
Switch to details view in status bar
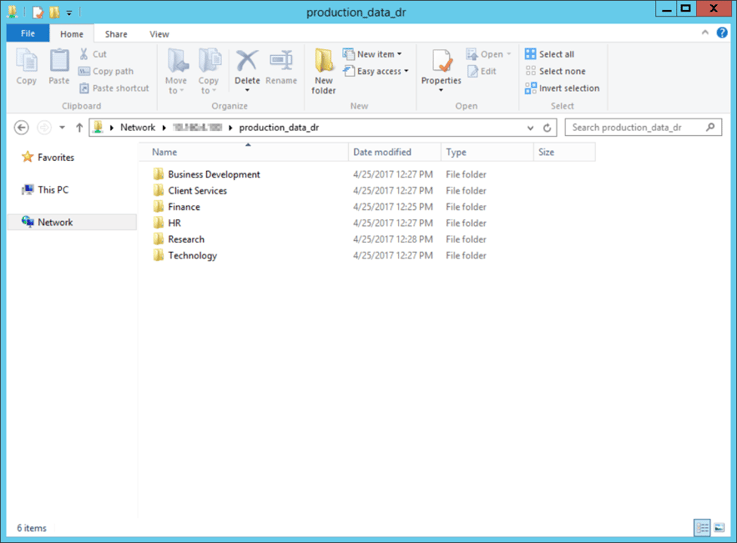pyautogui.click(x=703, y=528)
